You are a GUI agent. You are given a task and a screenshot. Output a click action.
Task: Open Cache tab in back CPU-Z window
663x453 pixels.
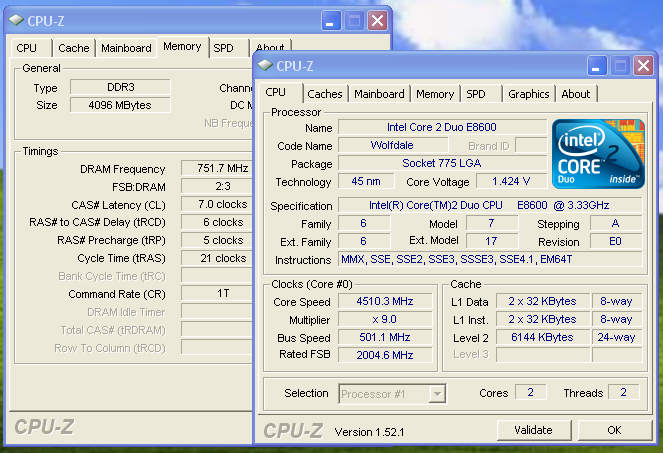click(x=74, y=48)
